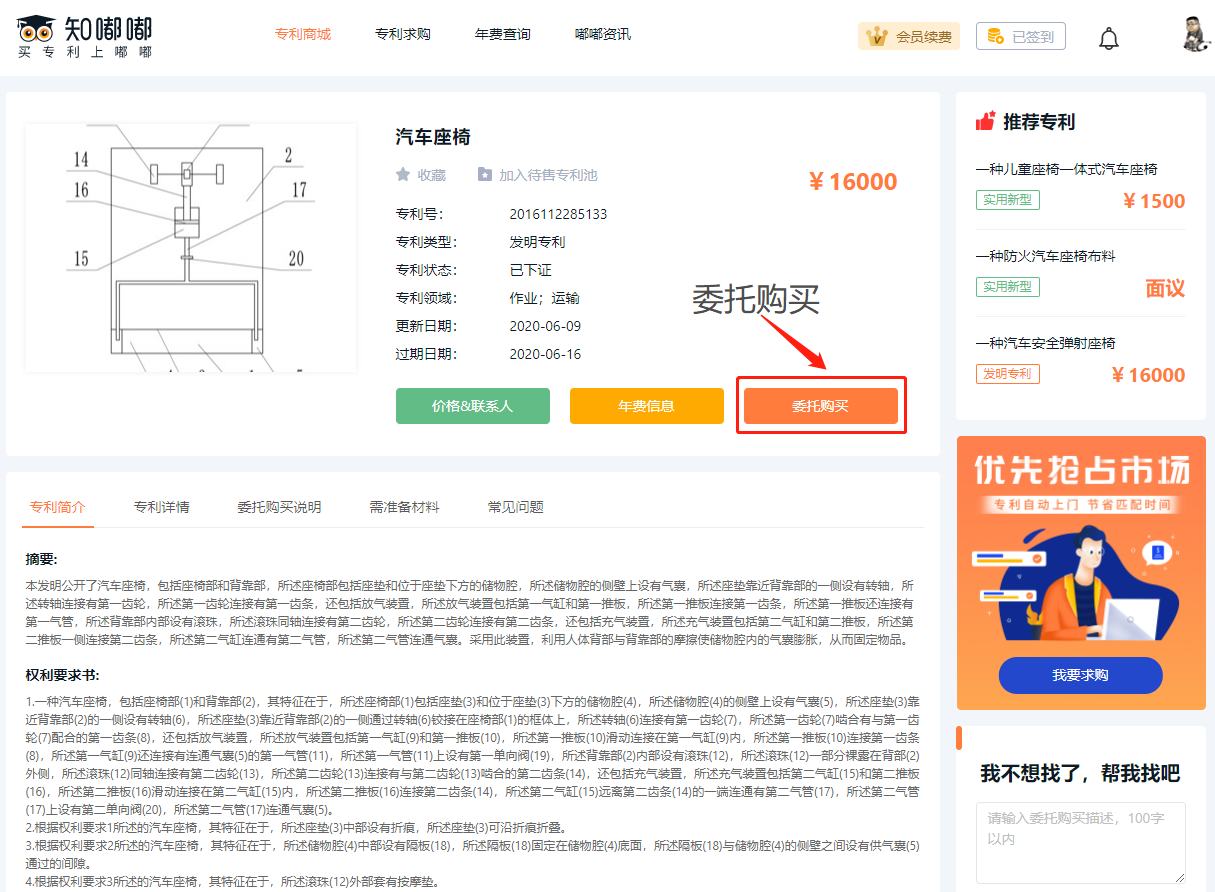
Task: Open 一种防火汽车座椅布料 recommended patent
Action: click(x=1046, y=257)
